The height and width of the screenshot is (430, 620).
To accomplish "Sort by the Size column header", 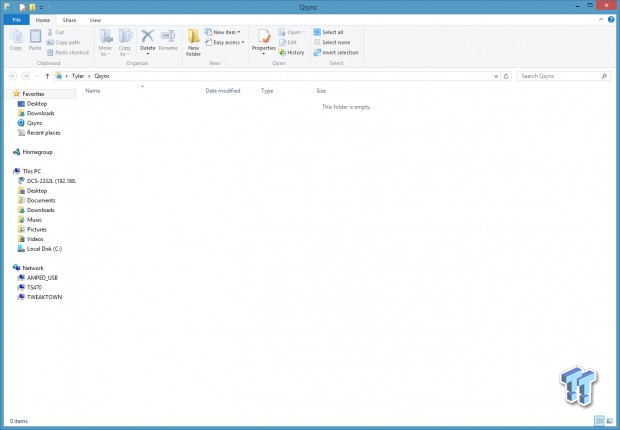I will coord(321,91).
